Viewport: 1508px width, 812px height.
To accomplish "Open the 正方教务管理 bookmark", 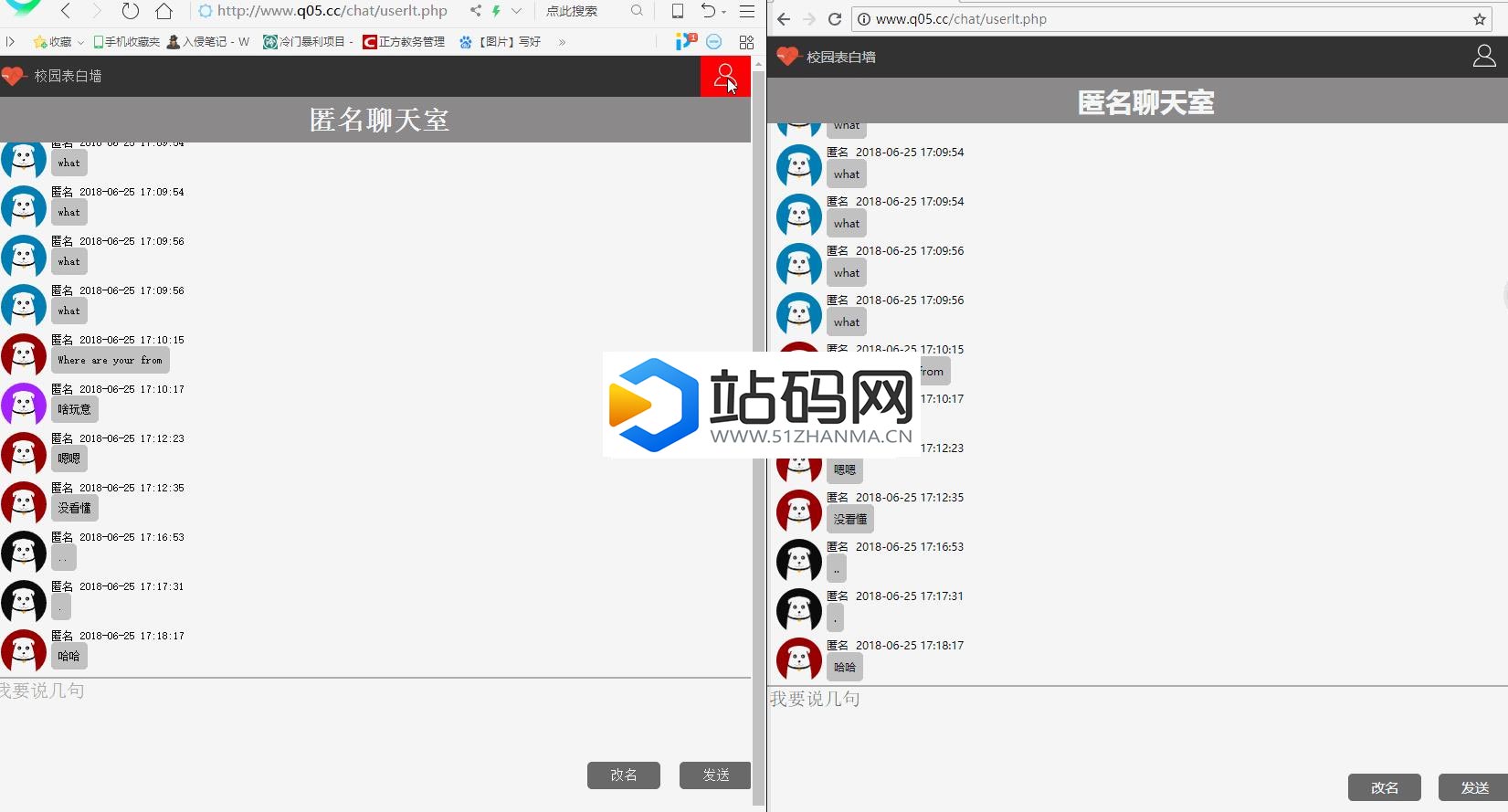I will click(404, 42).
